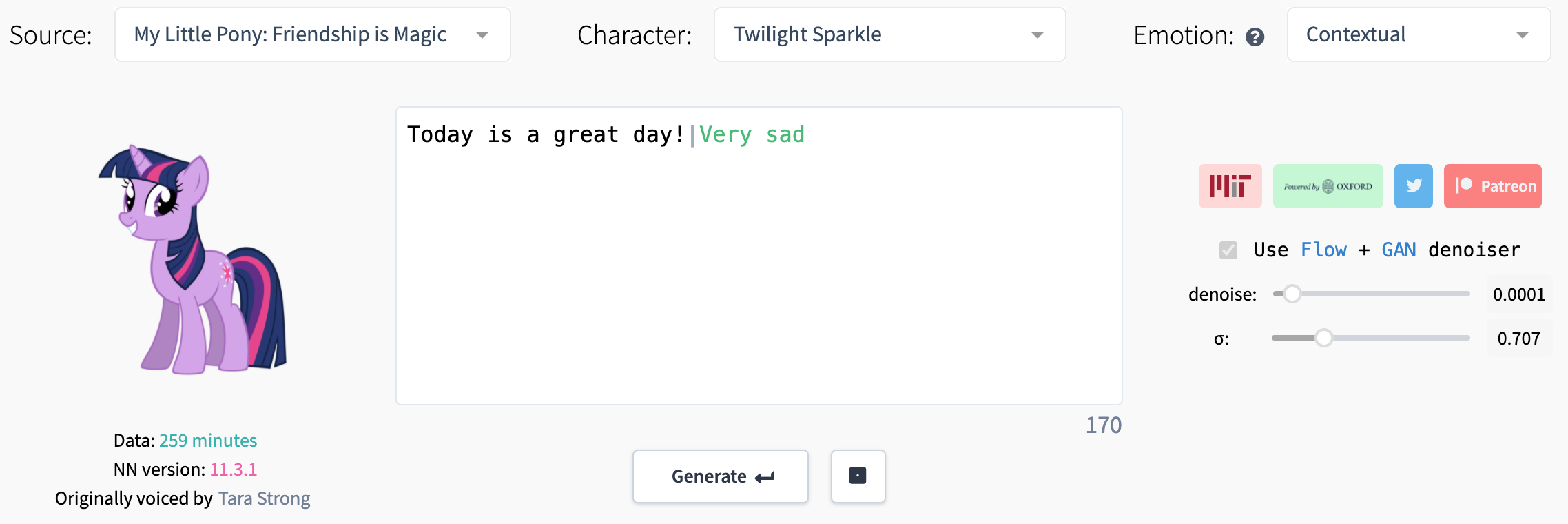Open the GAN link in denoiser label
This screenshot has width=1568, height=524.
coord(1399,250)
